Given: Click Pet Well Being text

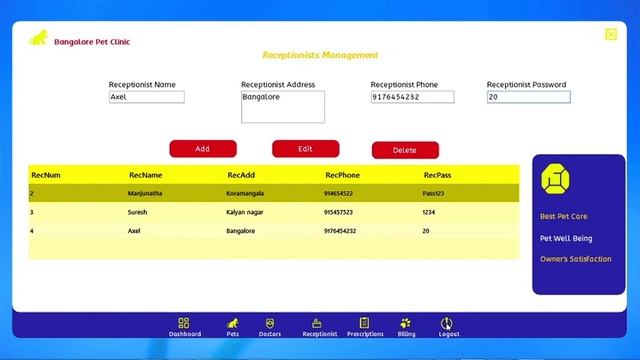Looking at the screenshot, I should (566, 238).
